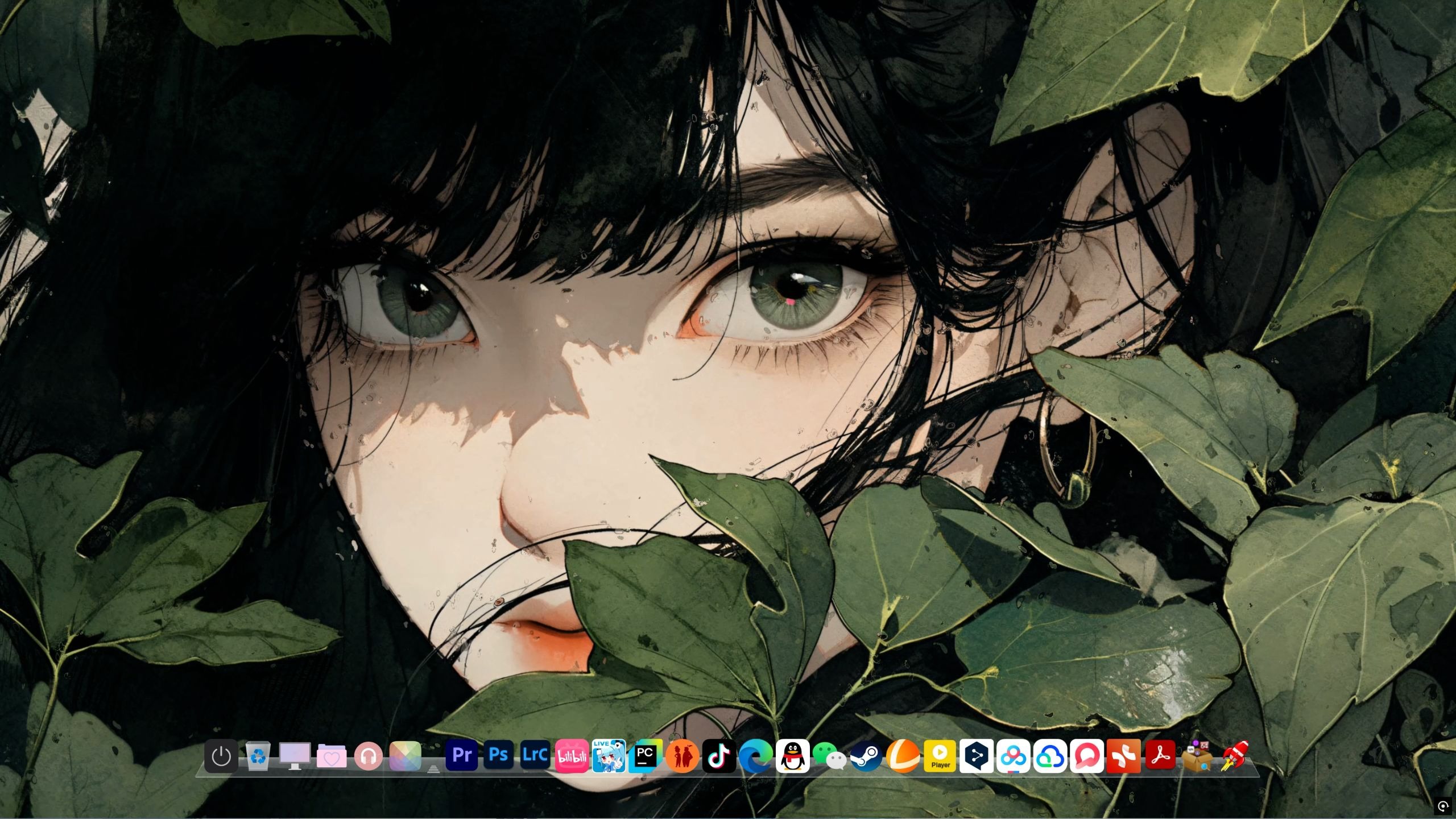Launch Steam from the dock

[x=866, y=756]
